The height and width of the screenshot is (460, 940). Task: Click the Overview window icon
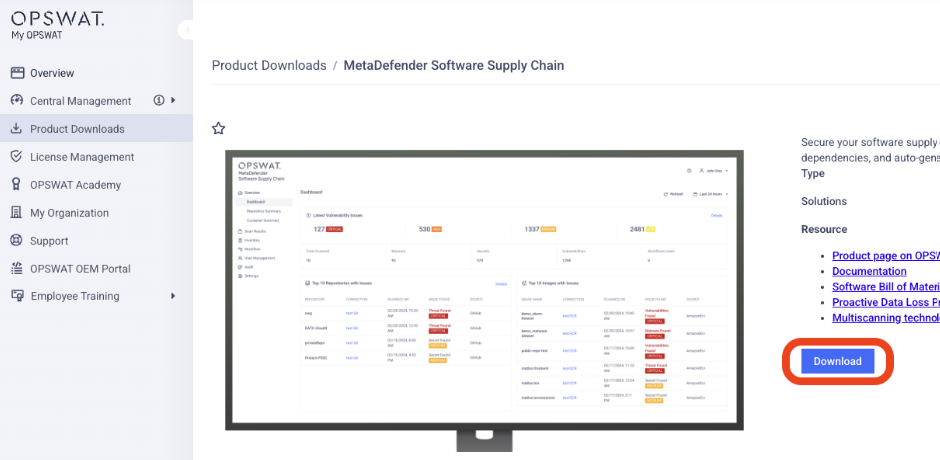17,73
